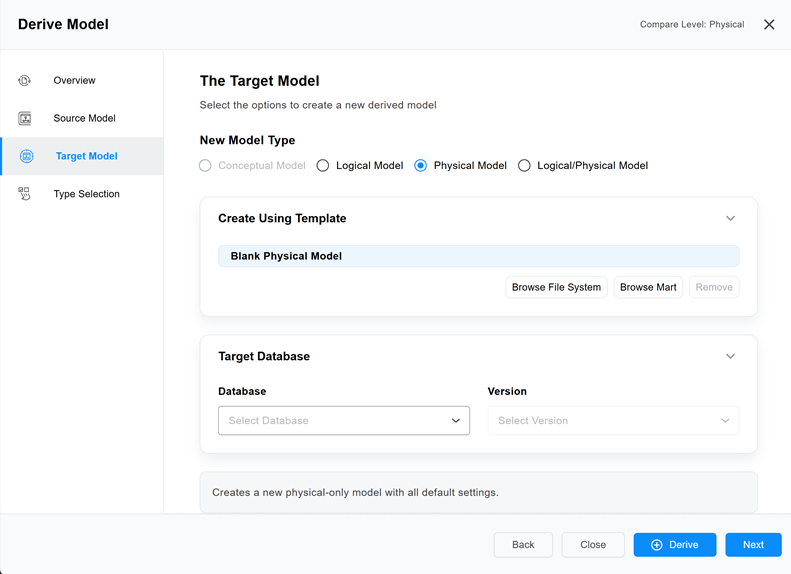Click the Create Using Template heading
Screen dimensions: 791x574
pos(282,218)
